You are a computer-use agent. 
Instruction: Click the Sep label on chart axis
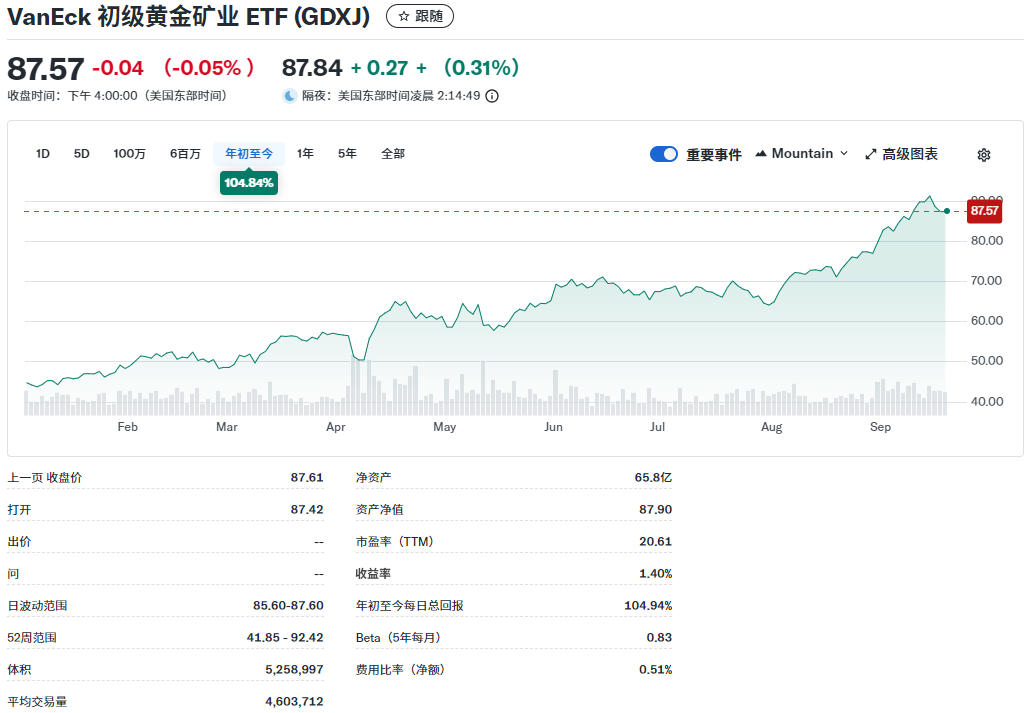[x=880, y=427]
